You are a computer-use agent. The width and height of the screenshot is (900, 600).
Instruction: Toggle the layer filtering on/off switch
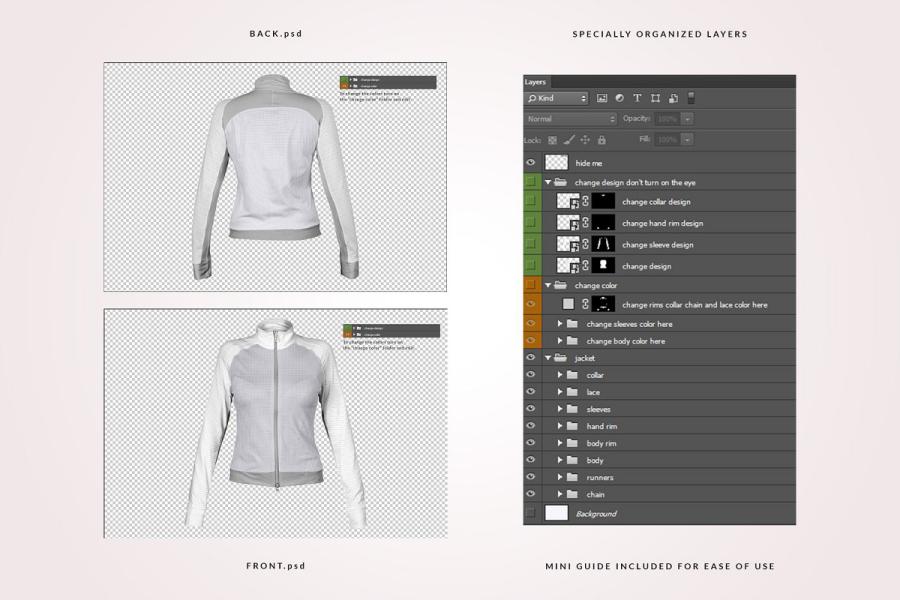click(691, 98)
